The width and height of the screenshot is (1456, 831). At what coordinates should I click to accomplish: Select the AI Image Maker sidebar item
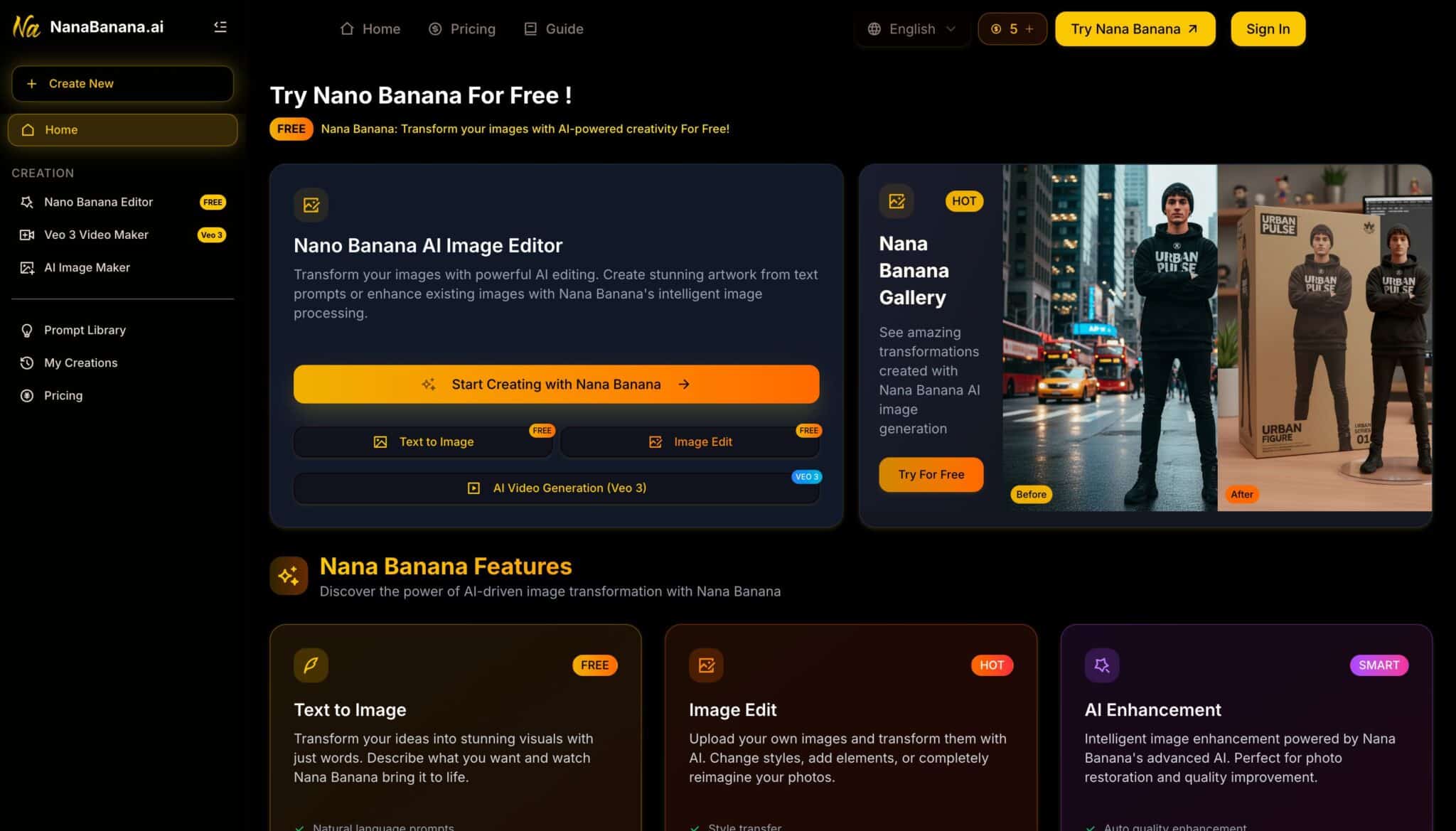pos(87,267)
